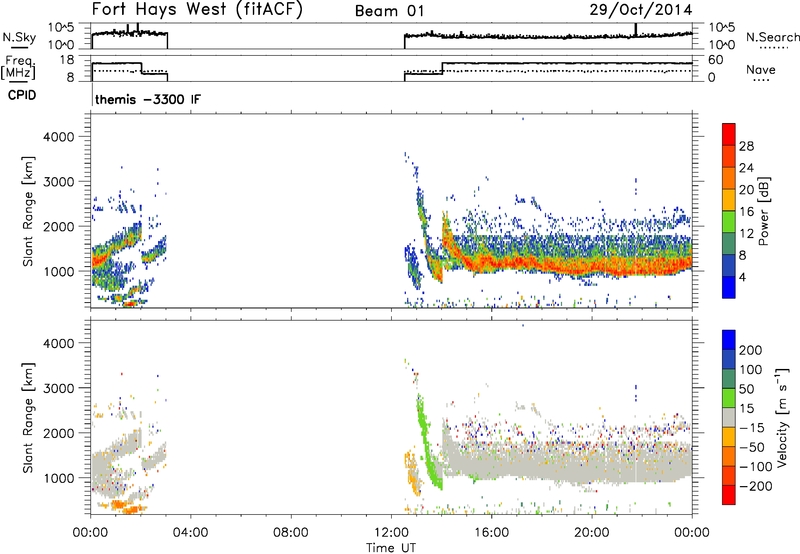The width and height of the screenshot is (800, 554).
Task: Click the light green band of the Velocity color bar
Action: point(729,398)
